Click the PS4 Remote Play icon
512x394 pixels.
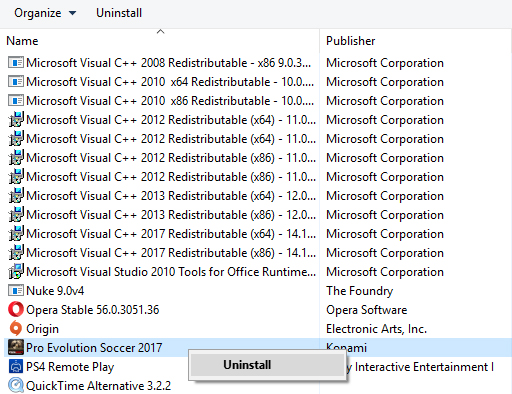coord(16,367)
